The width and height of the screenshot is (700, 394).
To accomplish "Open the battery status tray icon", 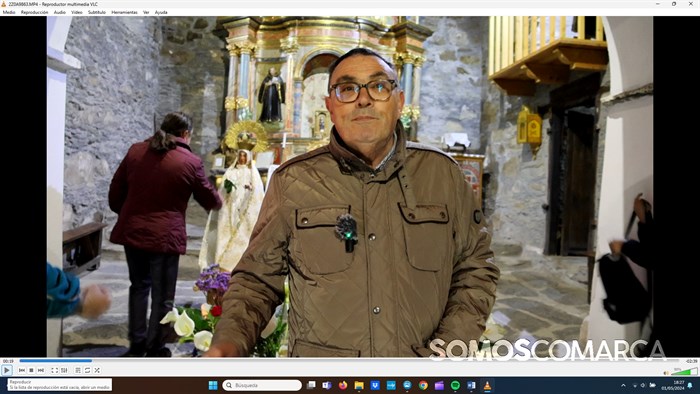I will 652,385.
